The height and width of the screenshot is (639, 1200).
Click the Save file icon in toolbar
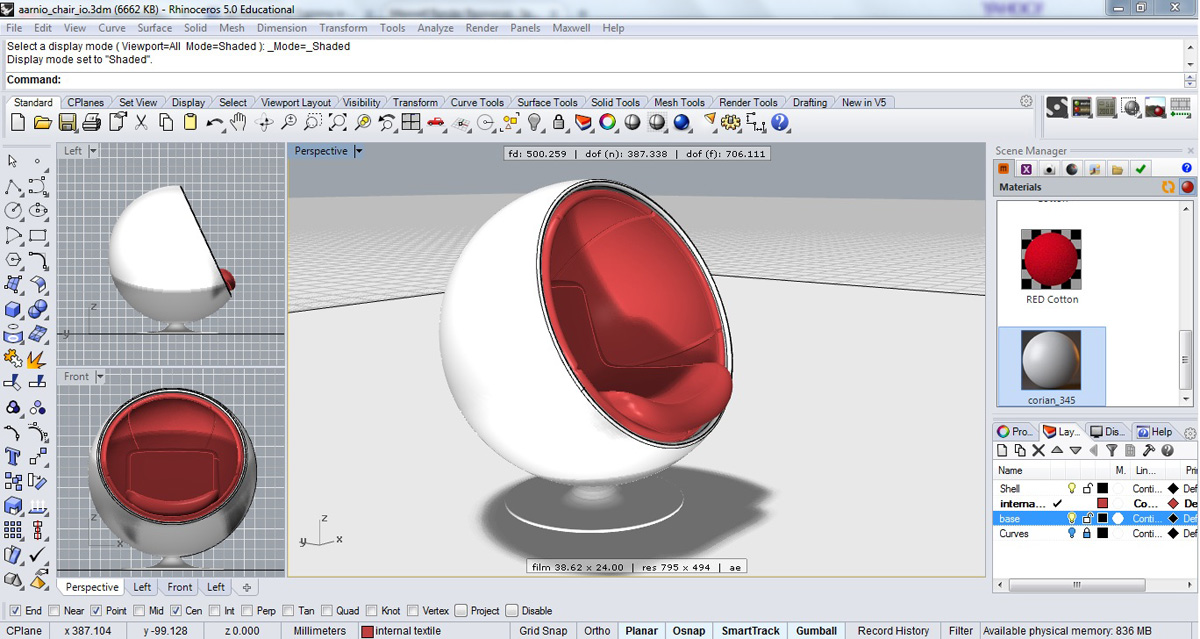click(67, 122)
